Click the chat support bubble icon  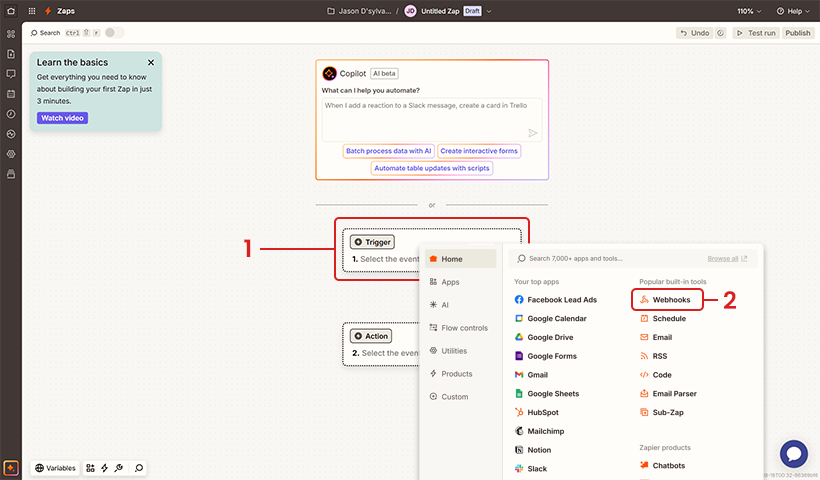[794, 454]
